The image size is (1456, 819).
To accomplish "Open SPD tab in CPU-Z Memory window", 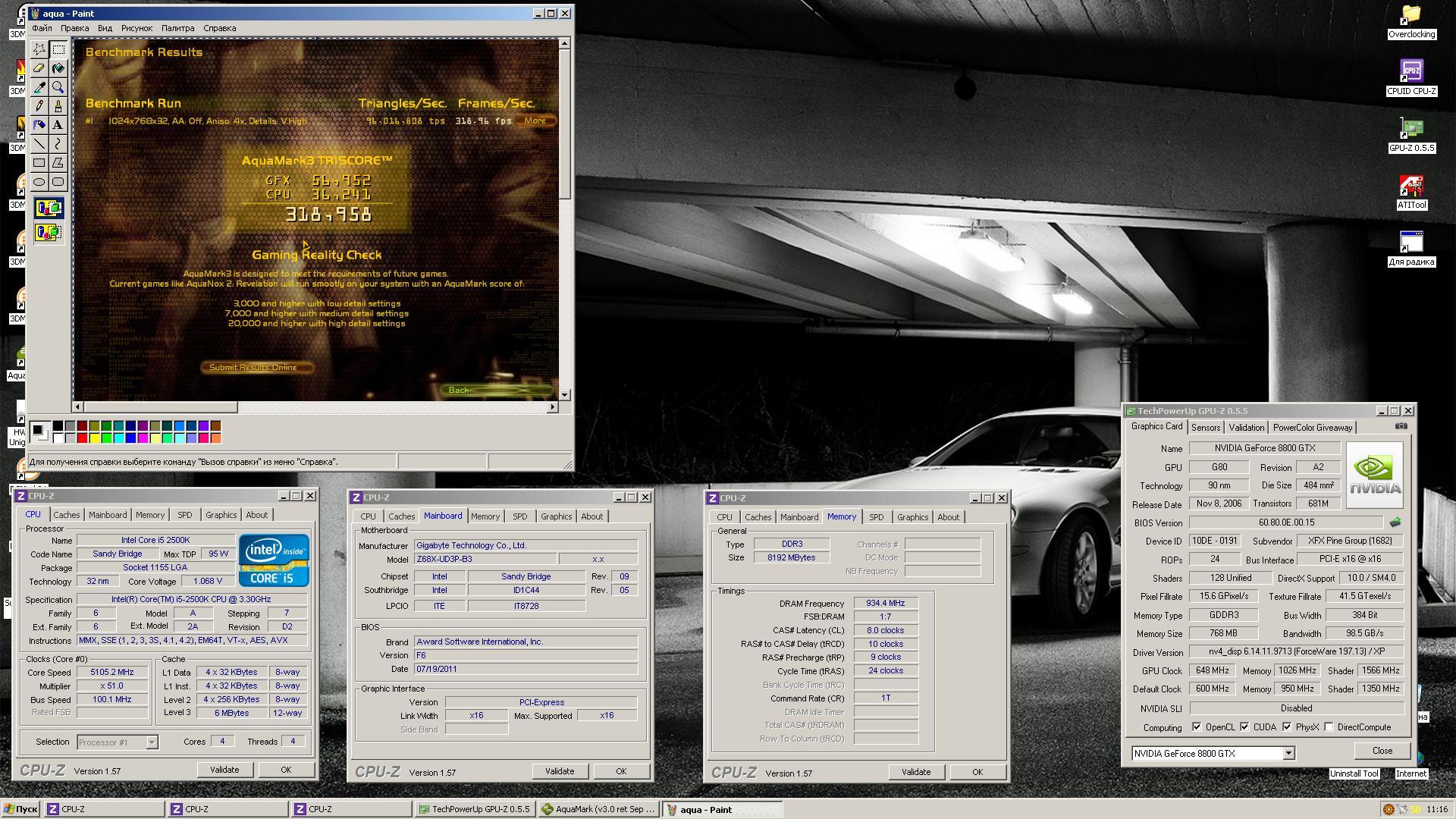I will click(876, 517).
